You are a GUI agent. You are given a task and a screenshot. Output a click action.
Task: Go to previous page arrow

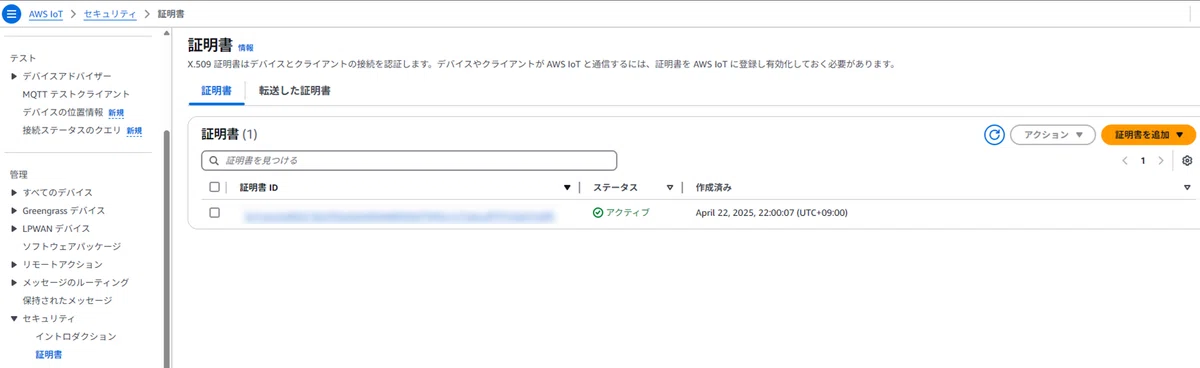(1125, 160)
